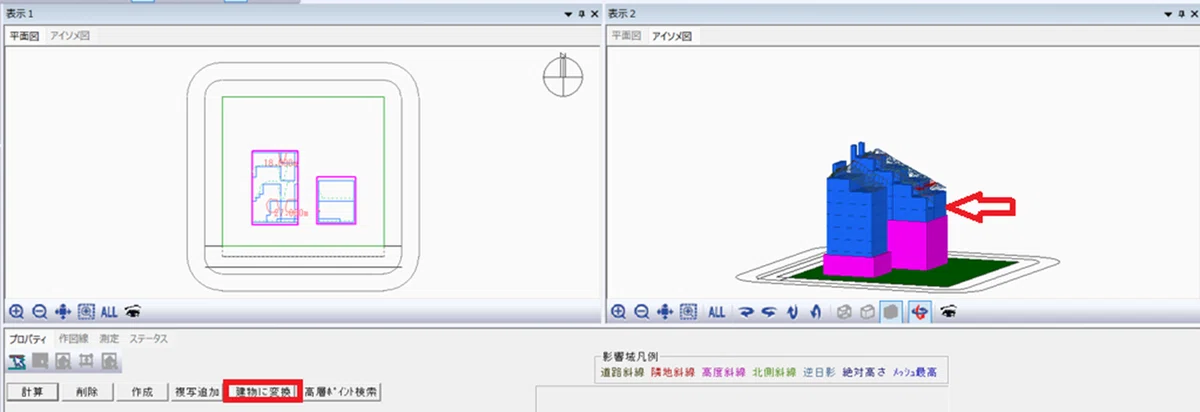Image resolution: width=1200 pixels, height=412 pixels.
Task: Click the third greyed property tool icon
Action: pyautogui.click(x=63, y=360)
